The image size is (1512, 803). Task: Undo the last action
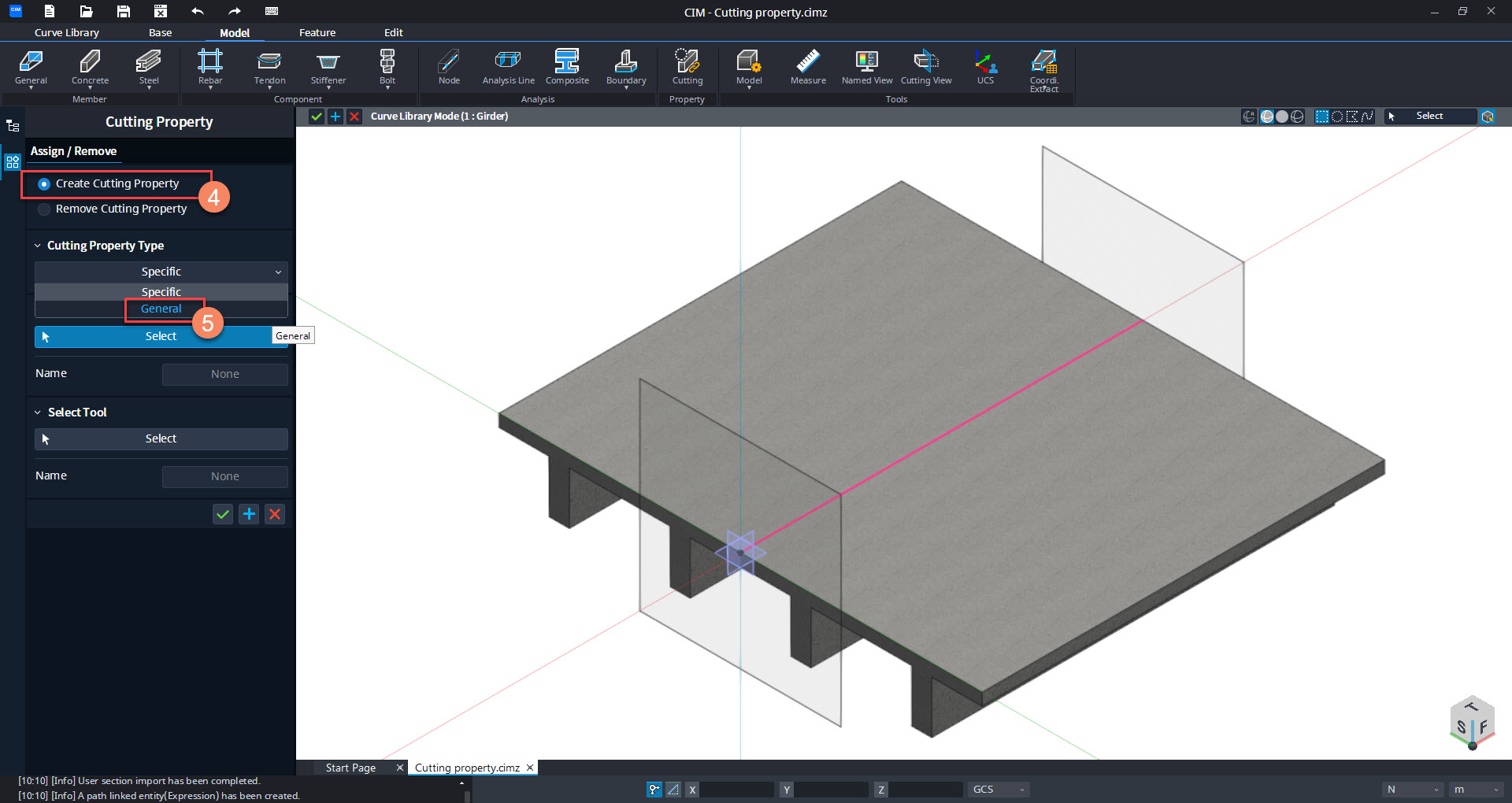pos(198,11)
